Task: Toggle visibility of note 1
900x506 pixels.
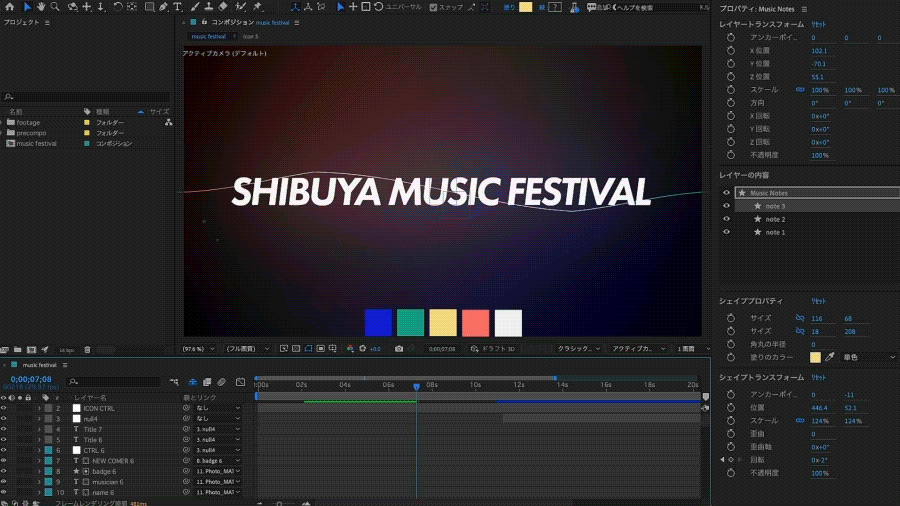Action: pyautogui.click(x=727, y=232)
